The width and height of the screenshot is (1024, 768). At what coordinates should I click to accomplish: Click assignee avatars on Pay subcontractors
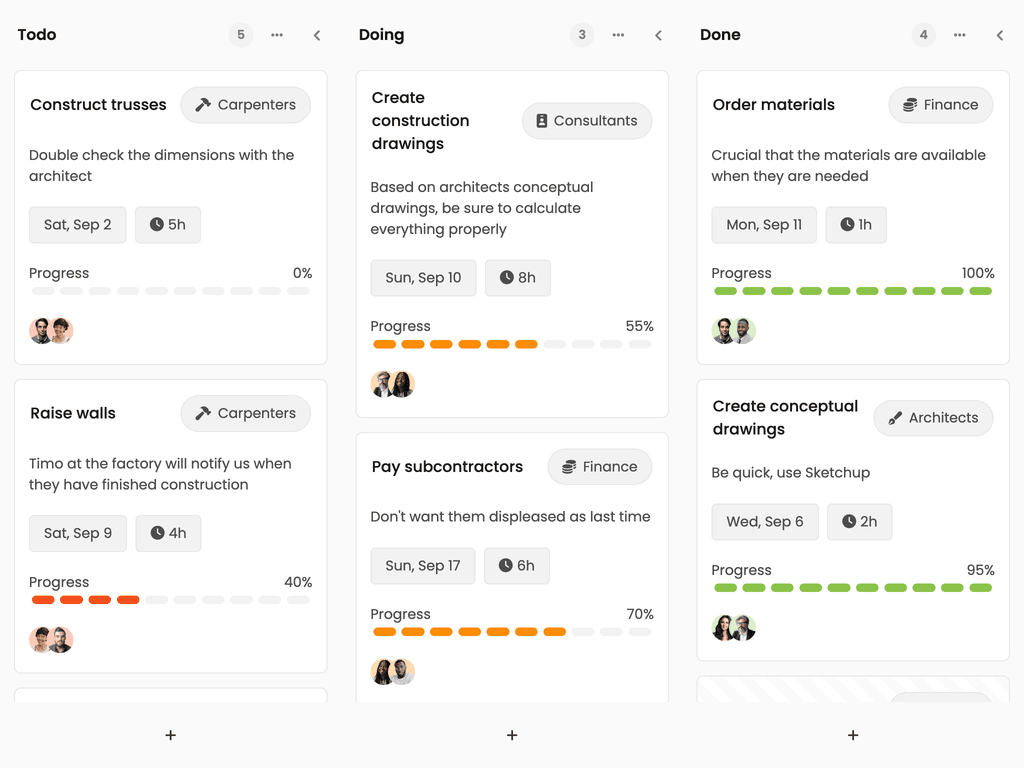(392, 672)
